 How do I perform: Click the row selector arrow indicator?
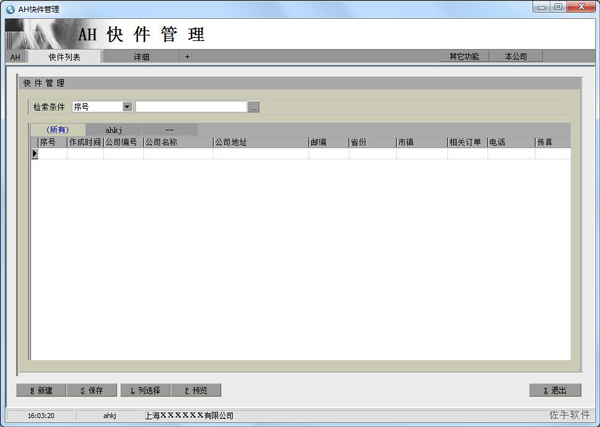(x=34, y=153)
